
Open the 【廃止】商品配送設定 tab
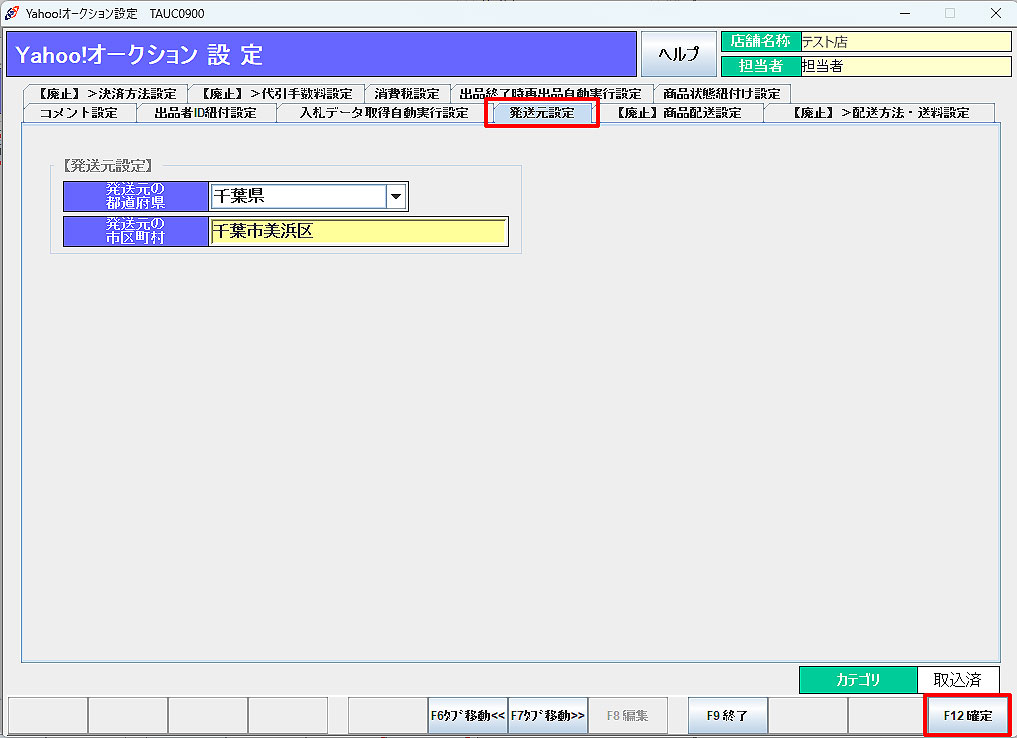coord(678,113)
